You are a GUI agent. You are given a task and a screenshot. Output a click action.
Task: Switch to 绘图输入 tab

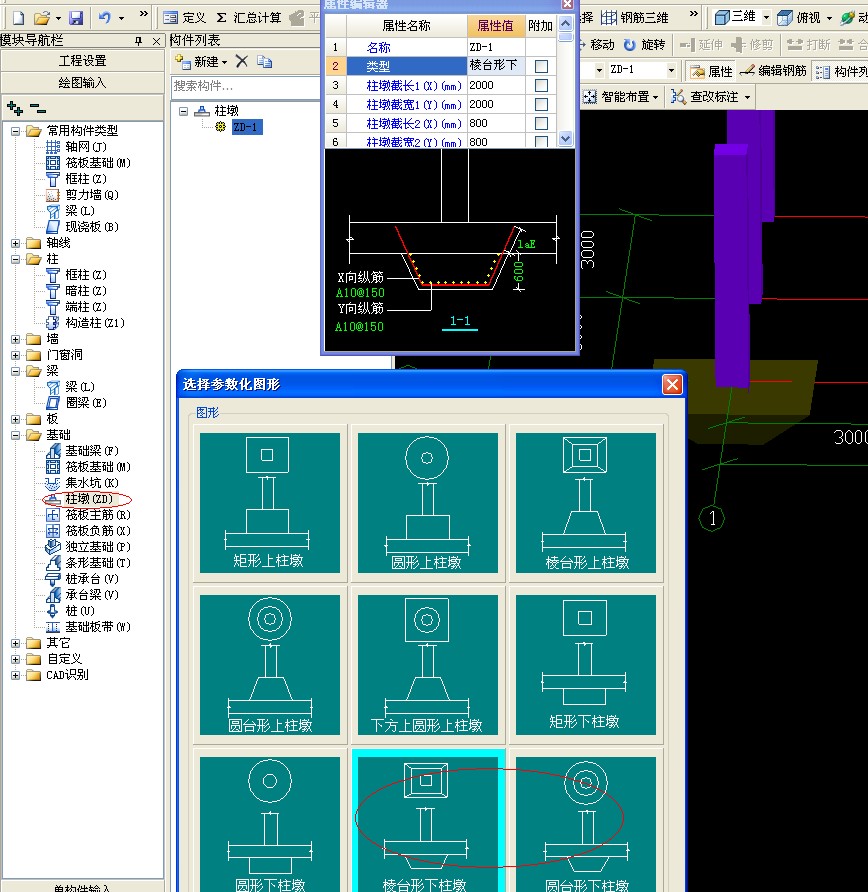(82, 83)
